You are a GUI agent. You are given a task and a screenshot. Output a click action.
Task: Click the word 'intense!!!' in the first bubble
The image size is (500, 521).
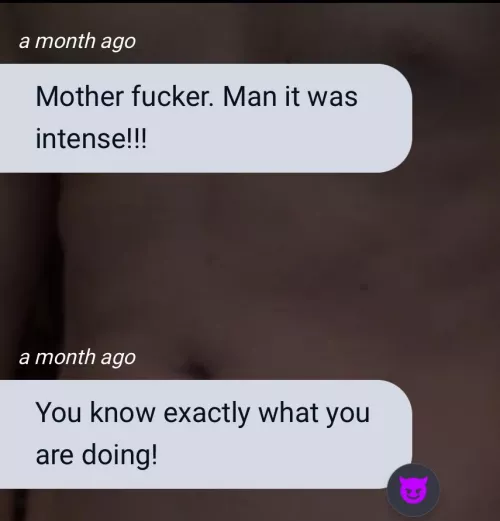91,139
